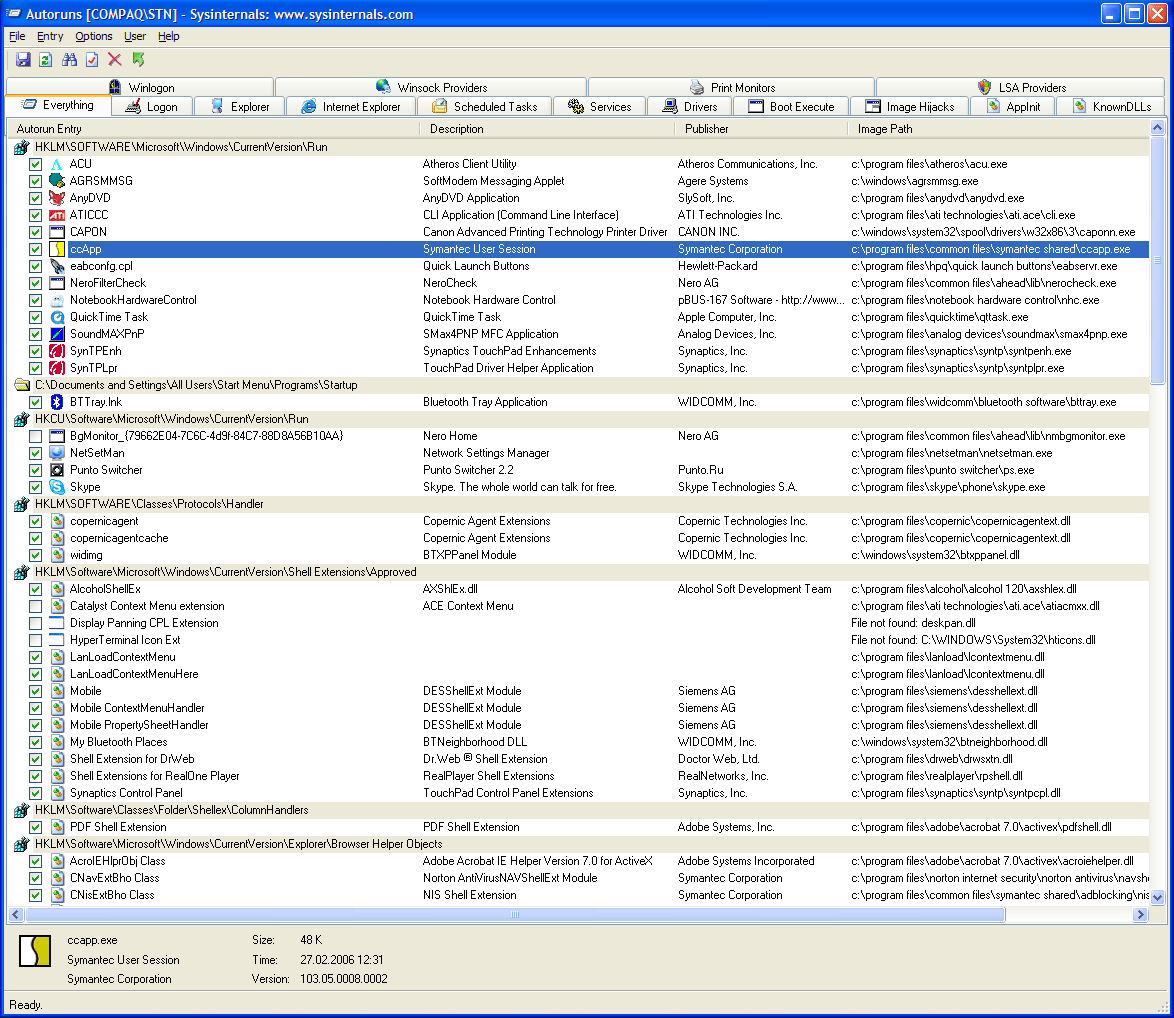This screenshot has height=1018, width=1174.
Task: Toggle the Skype autorun checkbox
Action: [35, 487]
